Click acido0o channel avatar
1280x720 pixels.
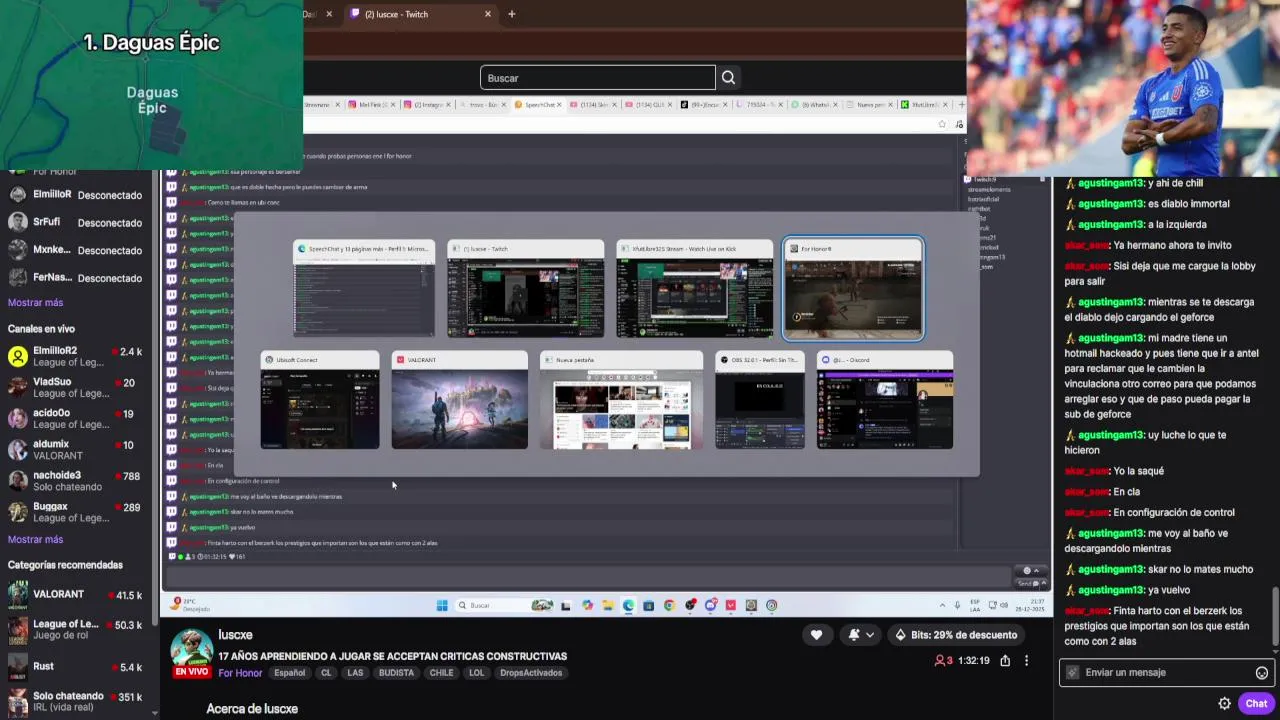tap(17, 419)
